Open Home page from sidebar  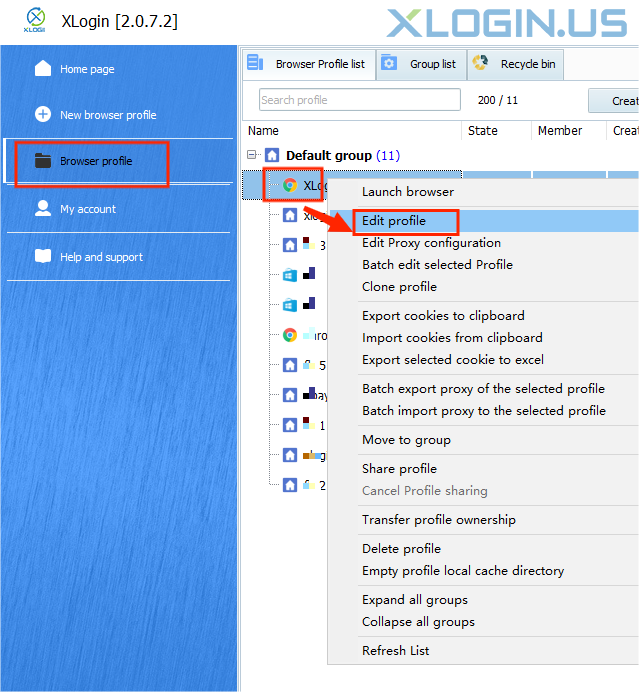[87, 69]
